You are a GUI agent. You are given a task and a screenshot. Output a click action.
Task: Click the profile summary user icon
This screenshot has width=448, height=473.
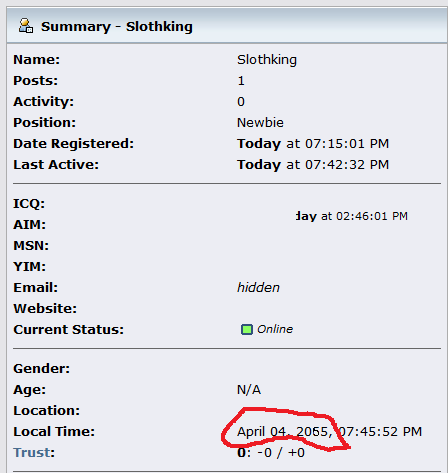point(26,26)
